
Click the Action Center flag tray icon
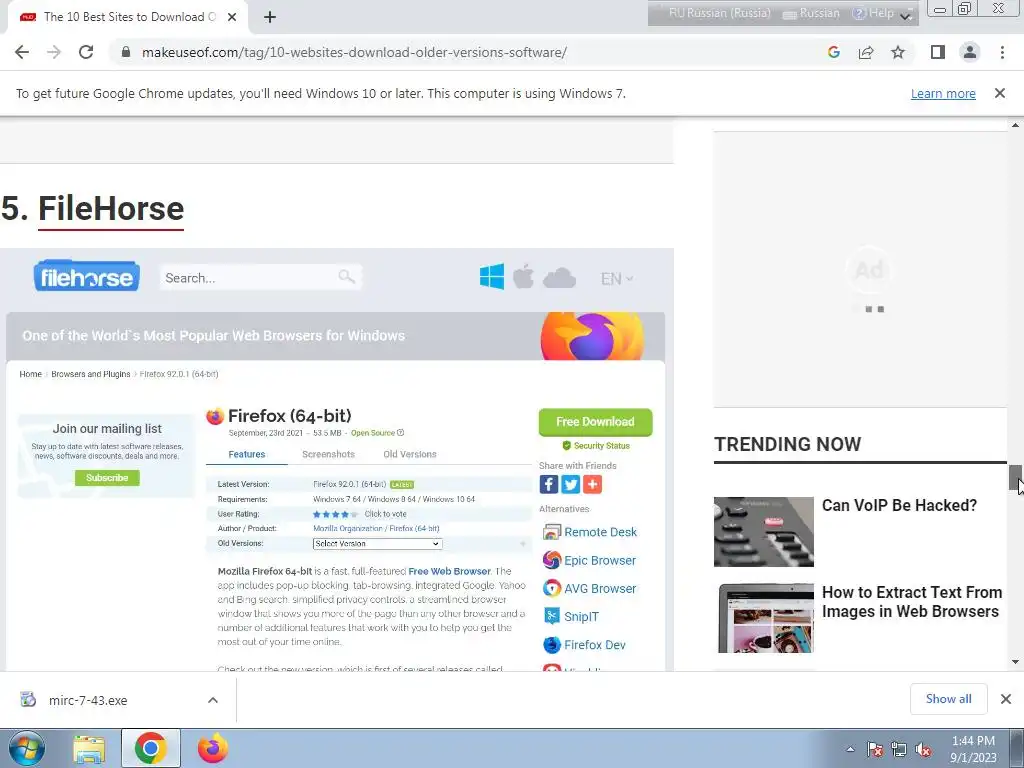(x=875, y=749)
